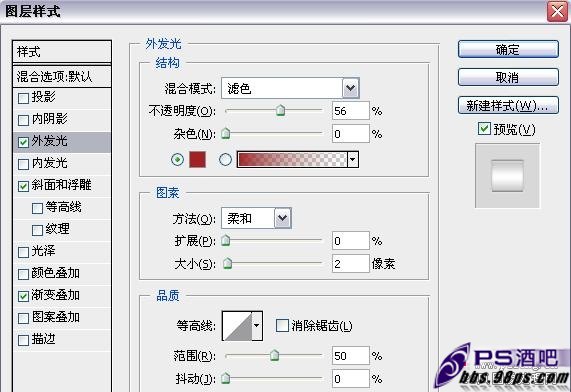Viewport: 571px width, 392px height.
Task: Click the 确定 OK button
Action: [508, 49]
